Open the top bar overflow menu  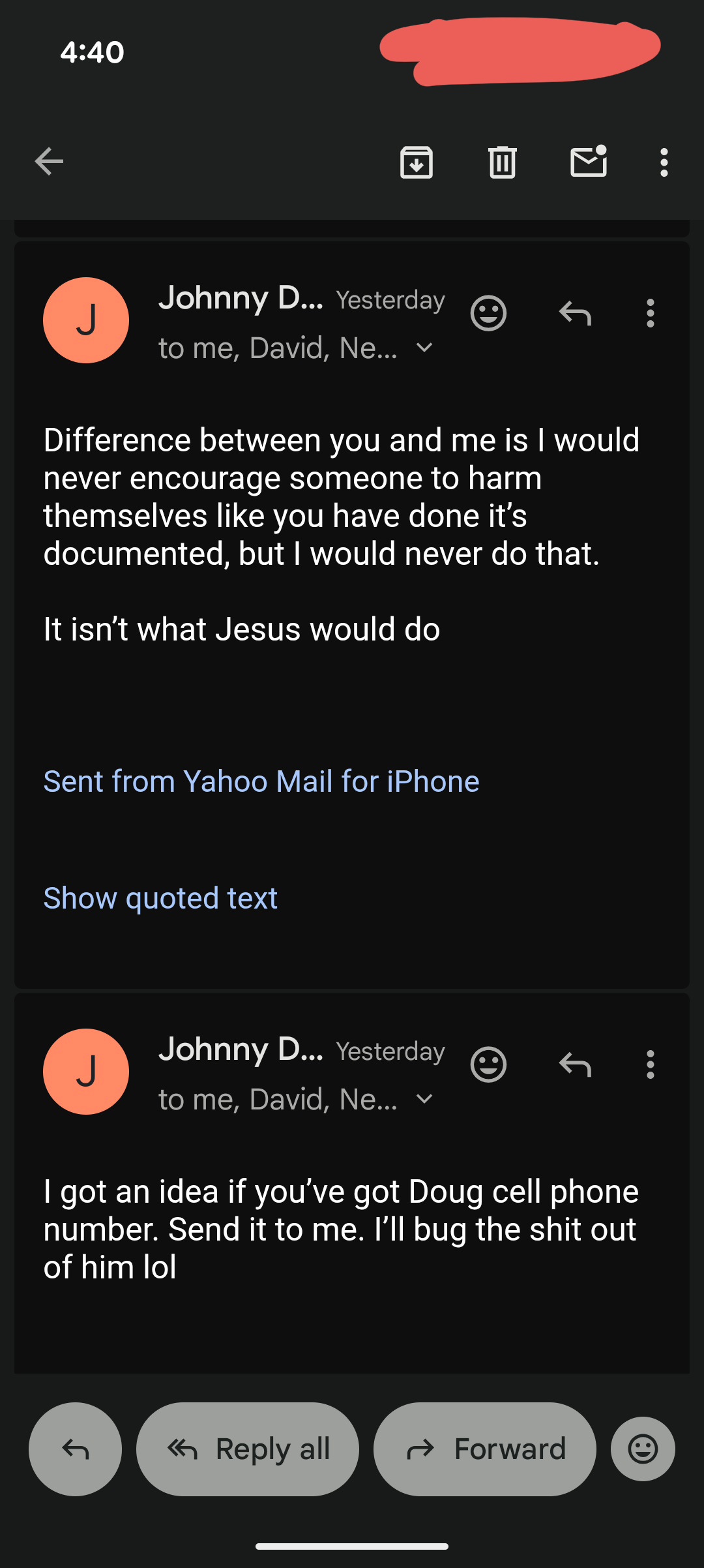tap(664, 162)
